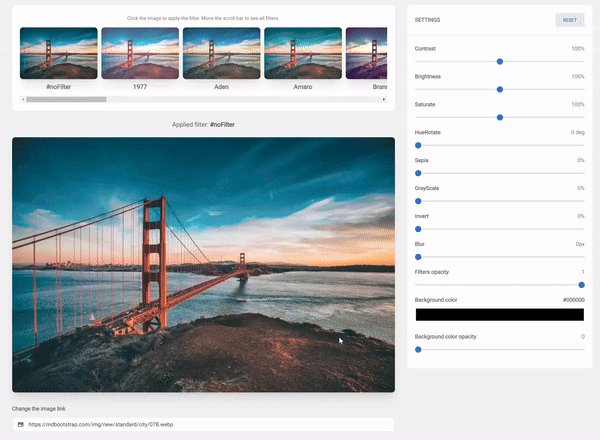600x440 pixels.
Task: Apply the Aden filter thumbnail
Action: click(222, 53)
